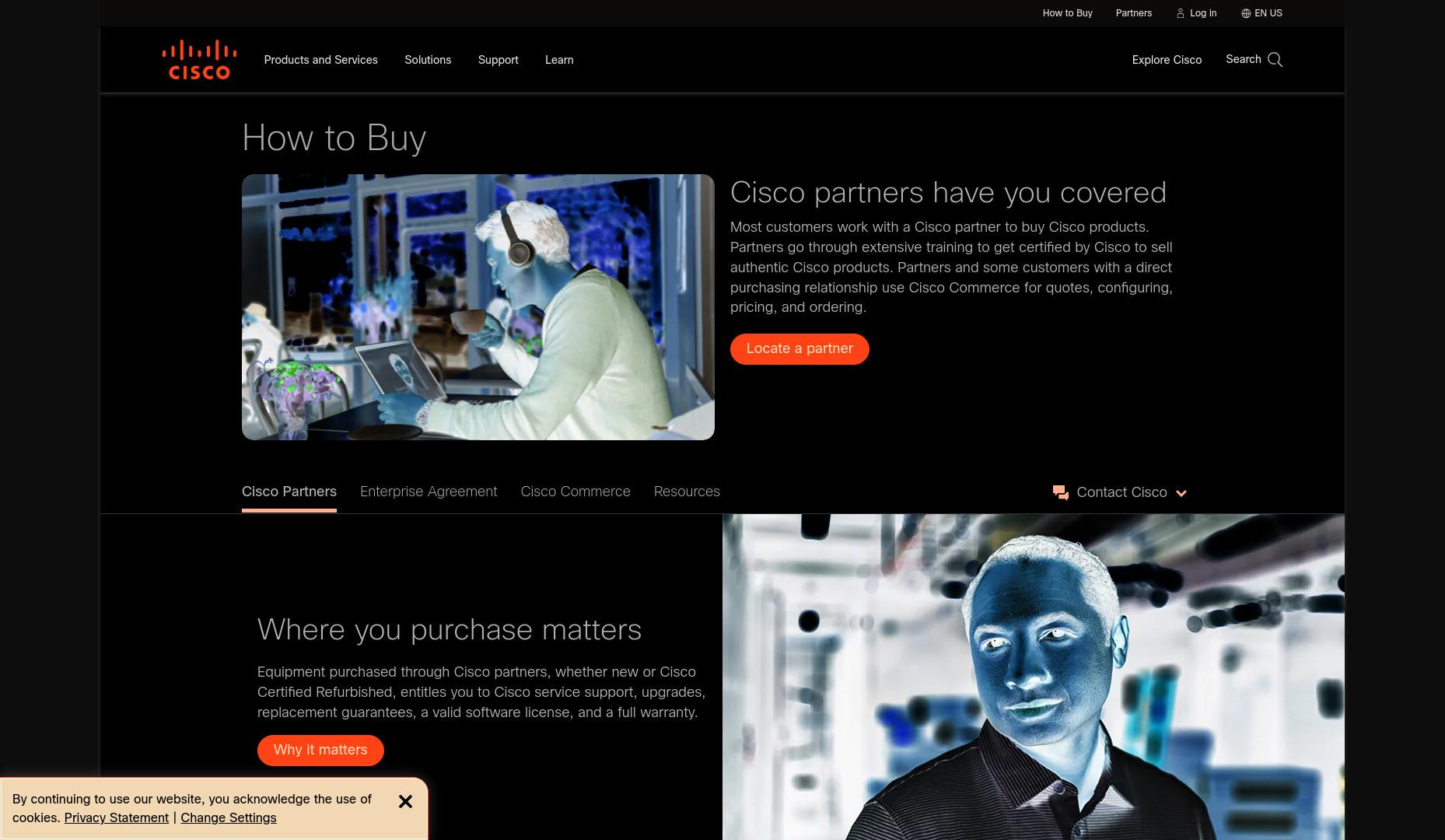Open the Change Settings cookie link
Viewport: 1445px width, 840px height.
229,818
